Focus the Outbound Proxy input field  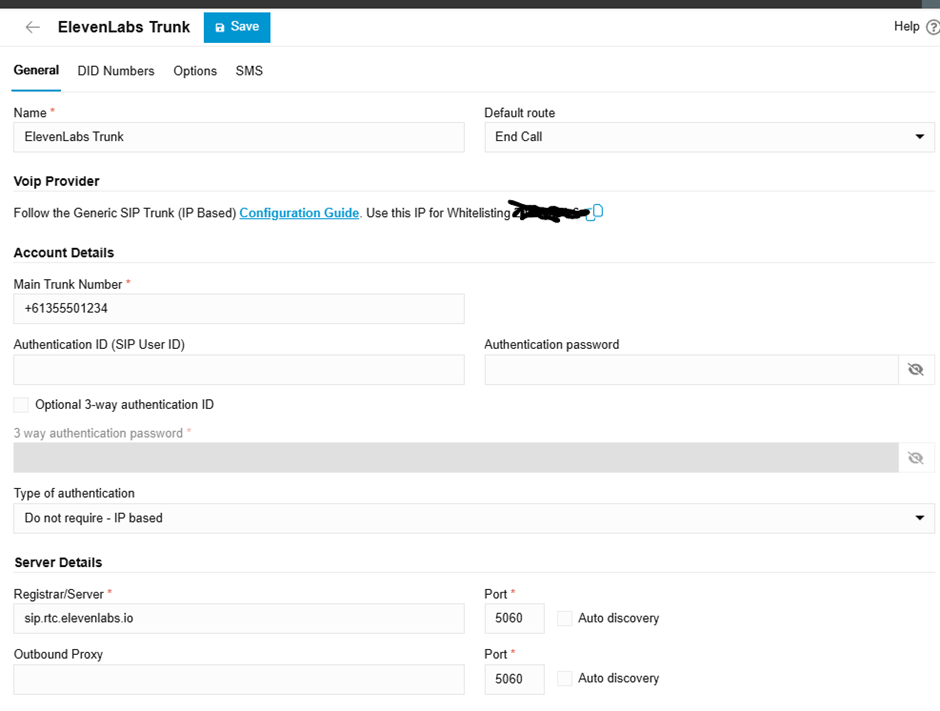pyautogui.click(x=239, y=679)
